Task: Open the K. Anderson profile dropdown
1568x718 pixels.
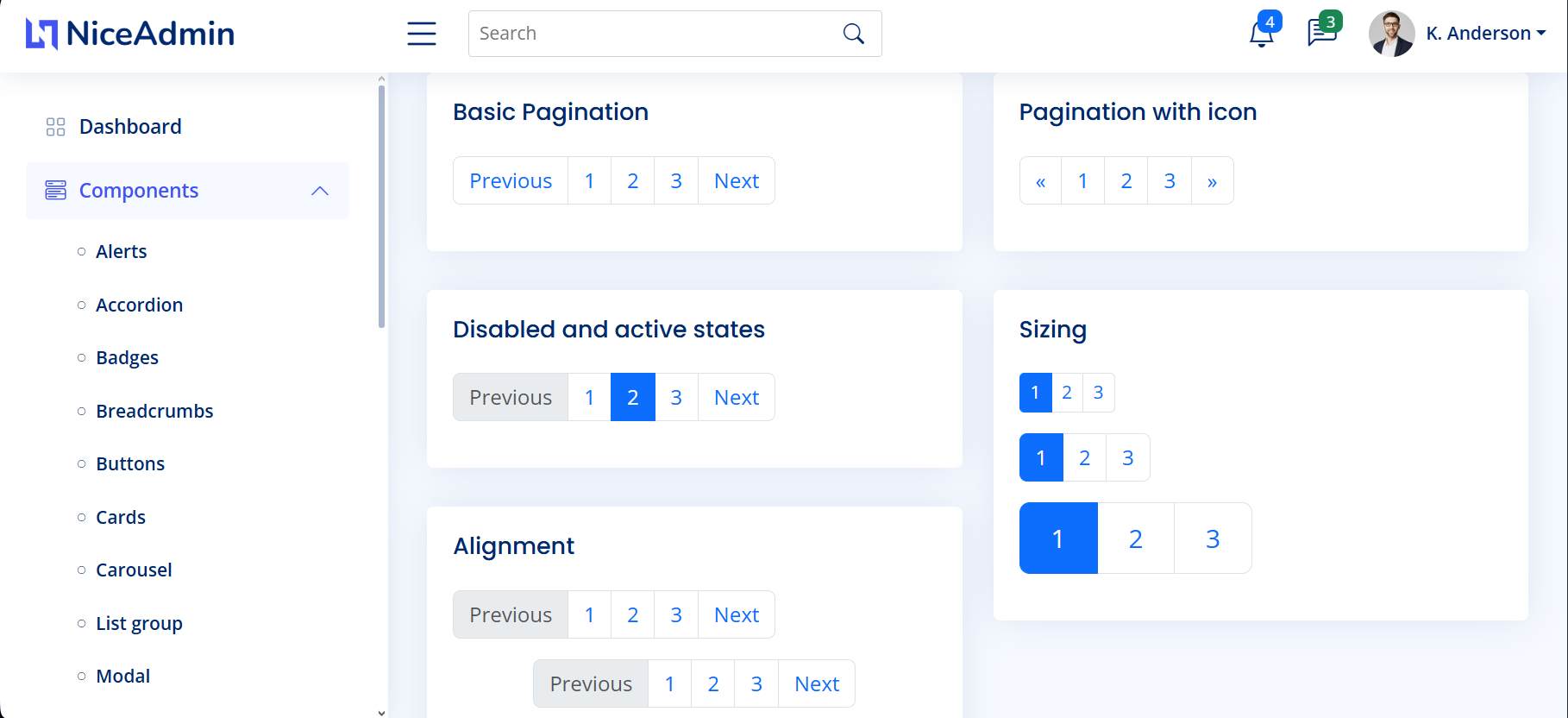Action: 1485,34
